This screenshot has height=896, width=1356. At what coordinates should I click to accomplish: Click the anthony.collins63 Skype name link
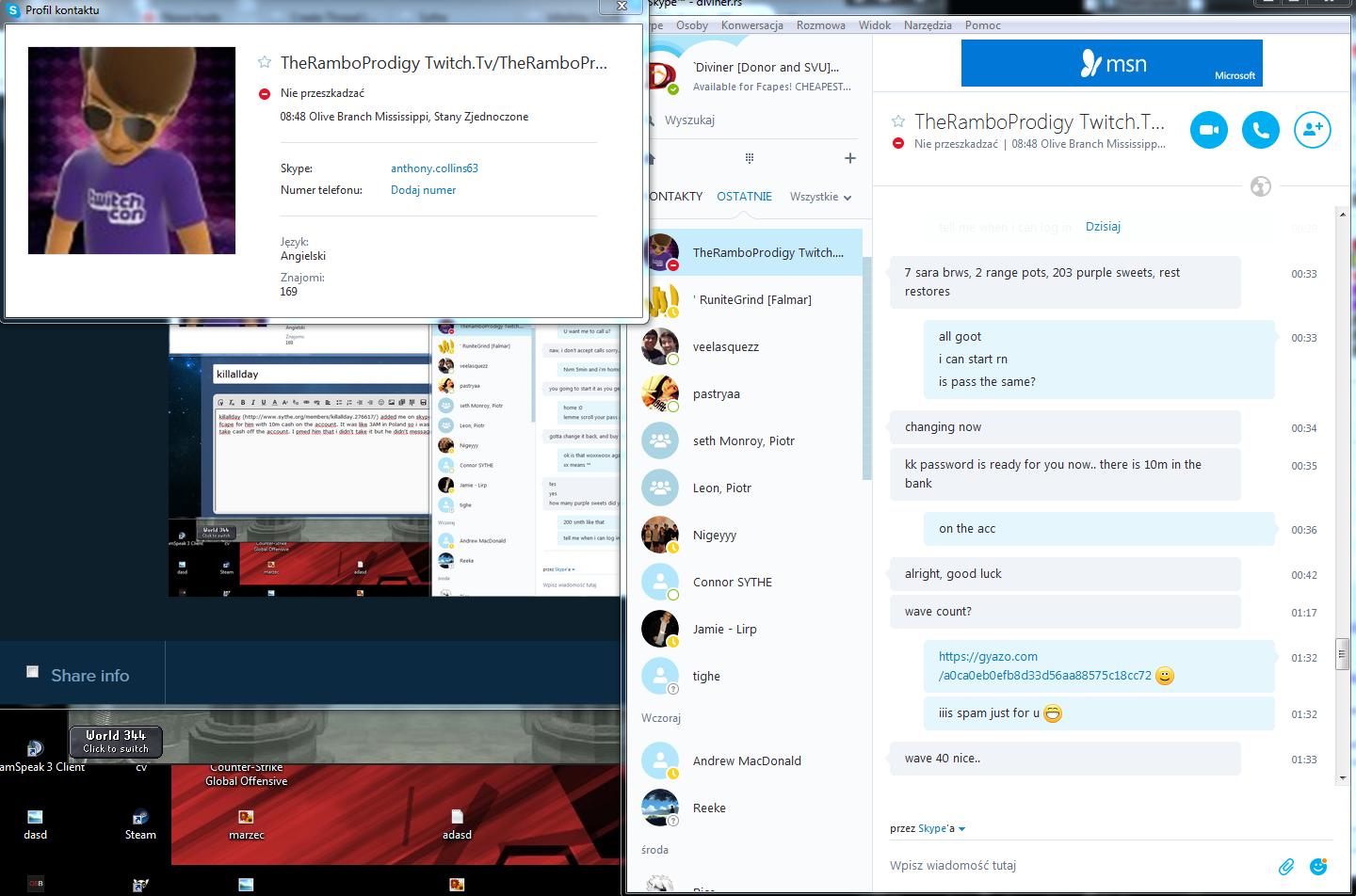coord(434,168)
